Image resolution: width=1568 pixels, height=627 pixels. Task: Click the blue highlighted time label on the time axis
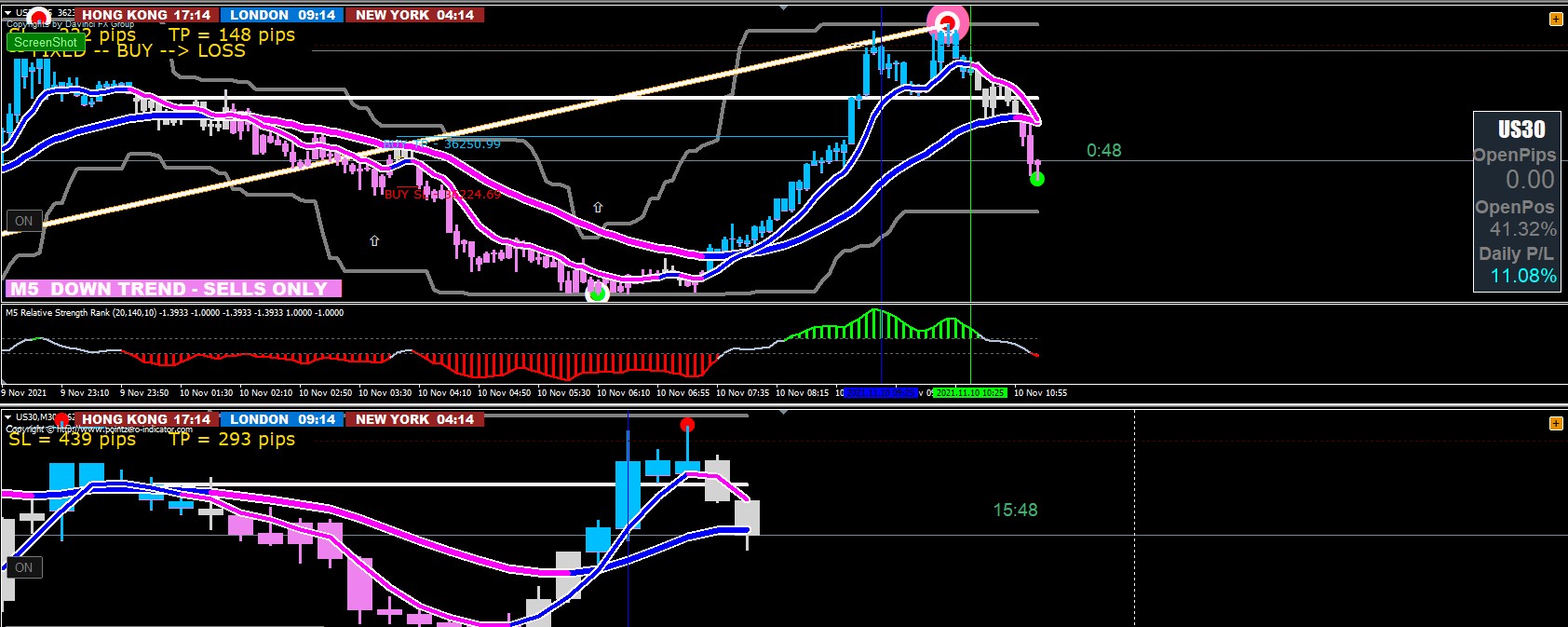881,393
